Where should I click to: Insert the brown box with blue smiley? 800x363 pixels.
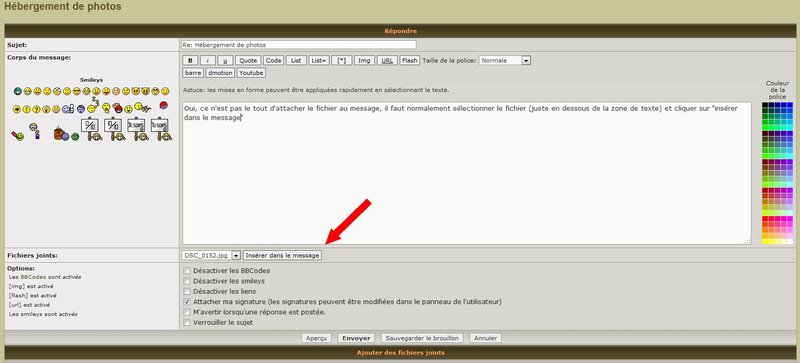tap(62, 134)
